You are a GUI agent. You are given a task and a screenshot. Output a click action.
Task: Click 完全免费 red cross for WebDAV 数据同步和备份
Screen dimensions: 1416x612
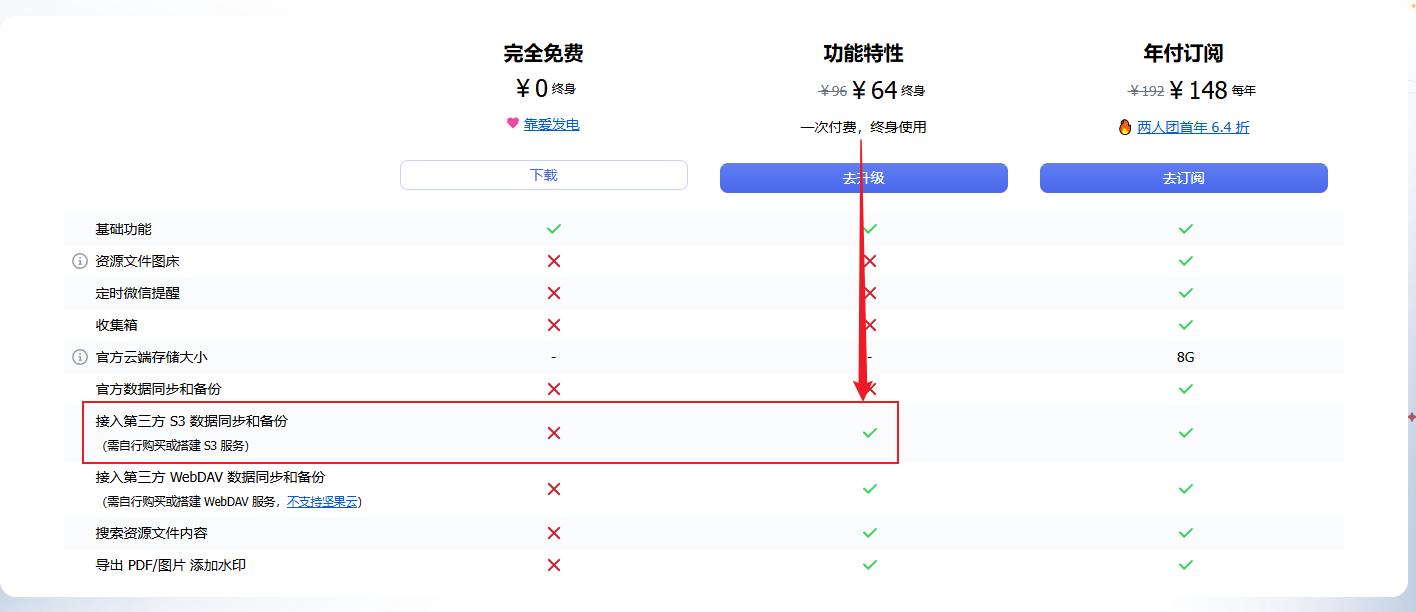pyautogui.click(x=554, y=489)
